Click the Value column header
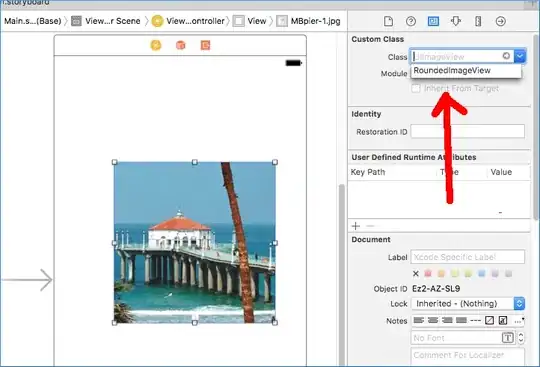The width and height of the screenshot is (540, 367). click(x=501, y=172)
